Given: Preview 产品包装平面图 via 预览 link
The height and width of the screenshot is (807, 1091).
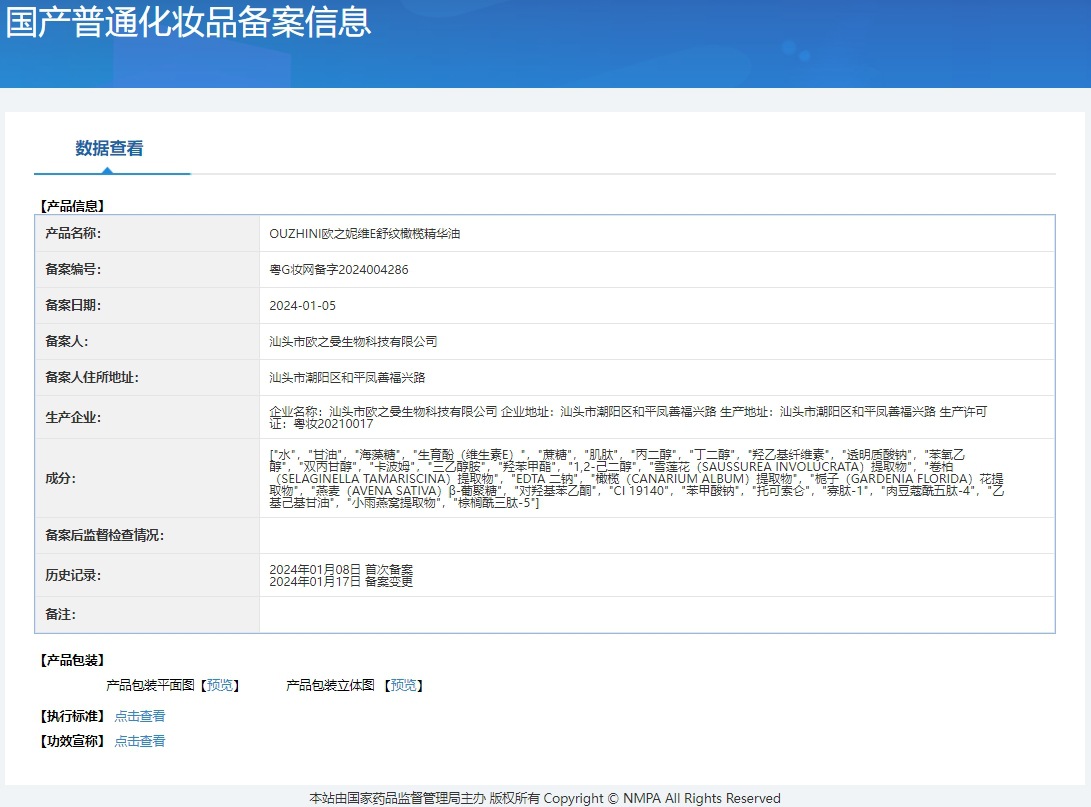Looking at the screenshot, I should coord(220,685).
